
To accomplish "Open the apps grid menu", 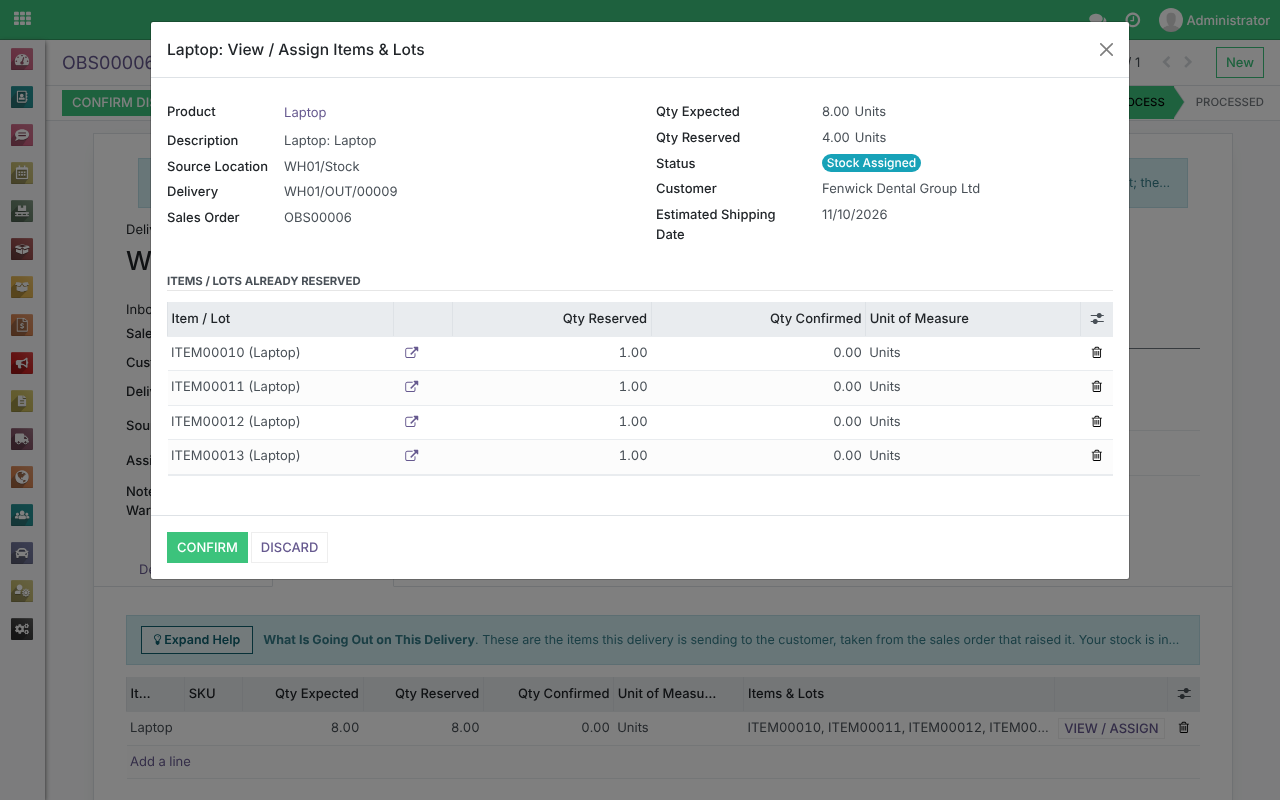I will coord(22,19).
